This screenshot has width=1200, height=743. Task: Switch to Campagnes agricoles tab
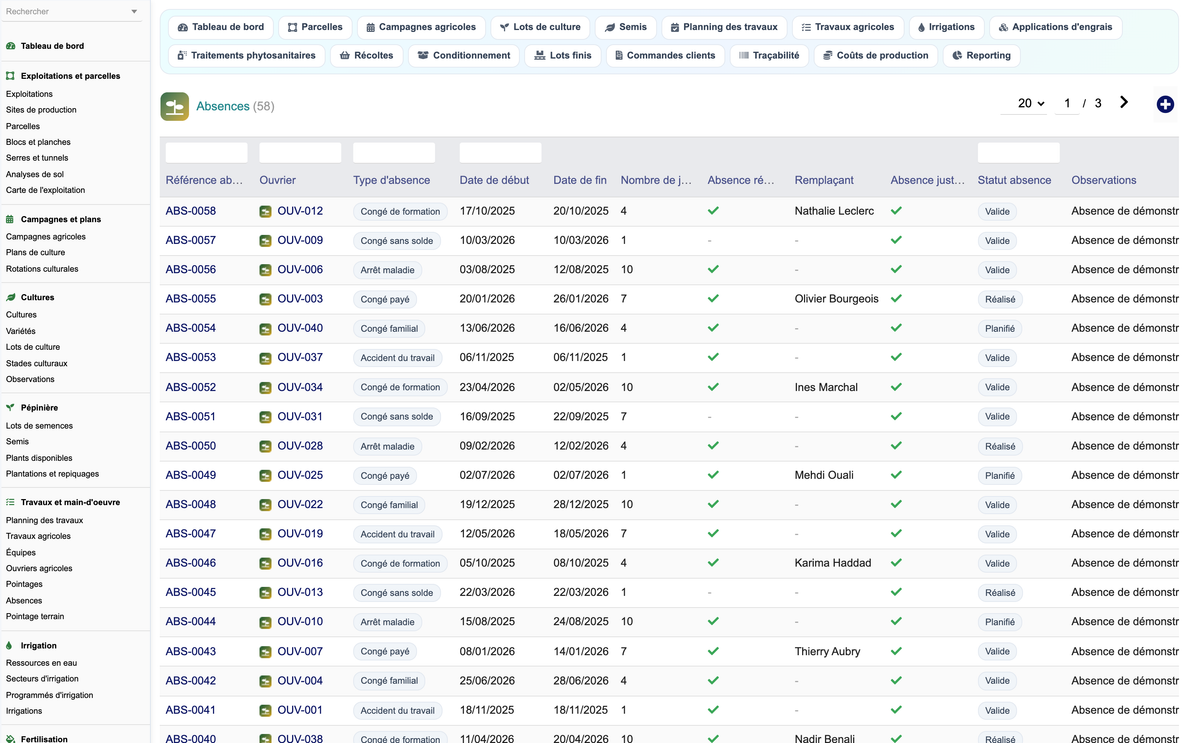(421, 27)
